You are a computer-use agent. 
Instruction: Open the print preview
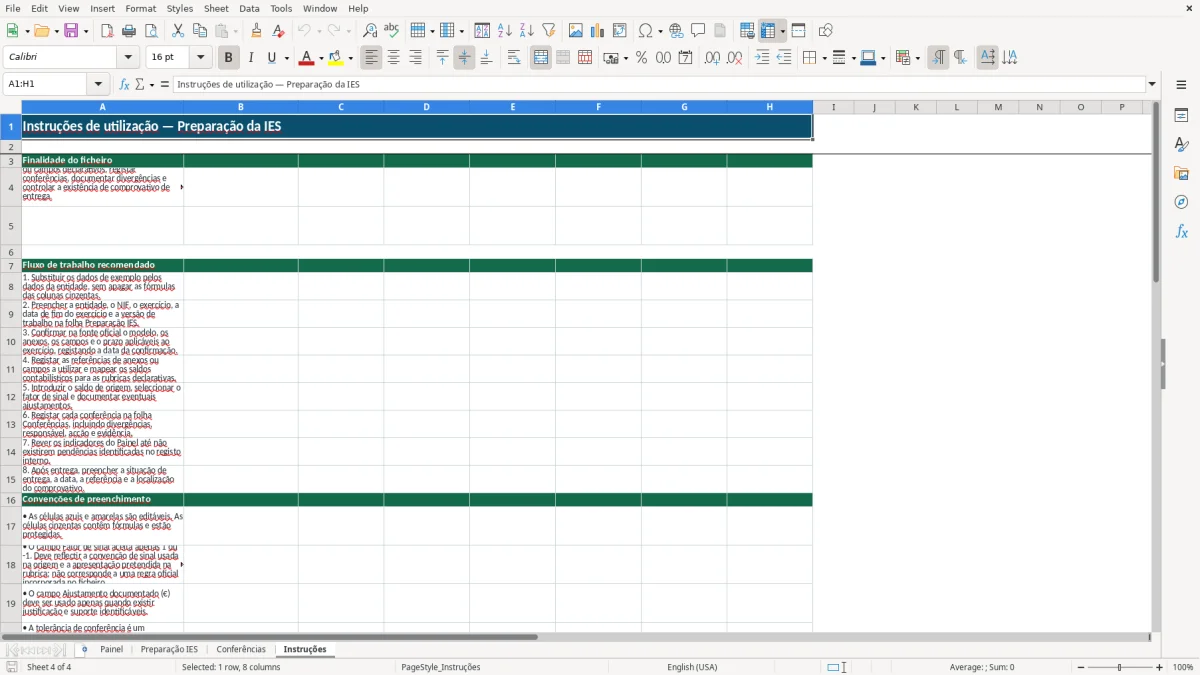click(151, 31)
